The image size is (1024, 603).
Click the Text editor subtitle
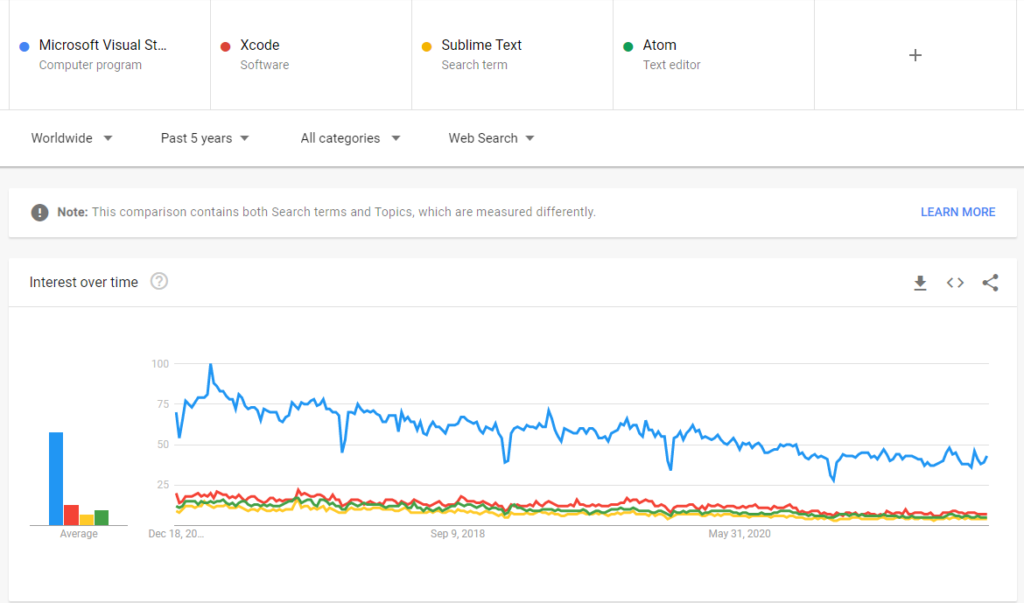tap(671, 65)
